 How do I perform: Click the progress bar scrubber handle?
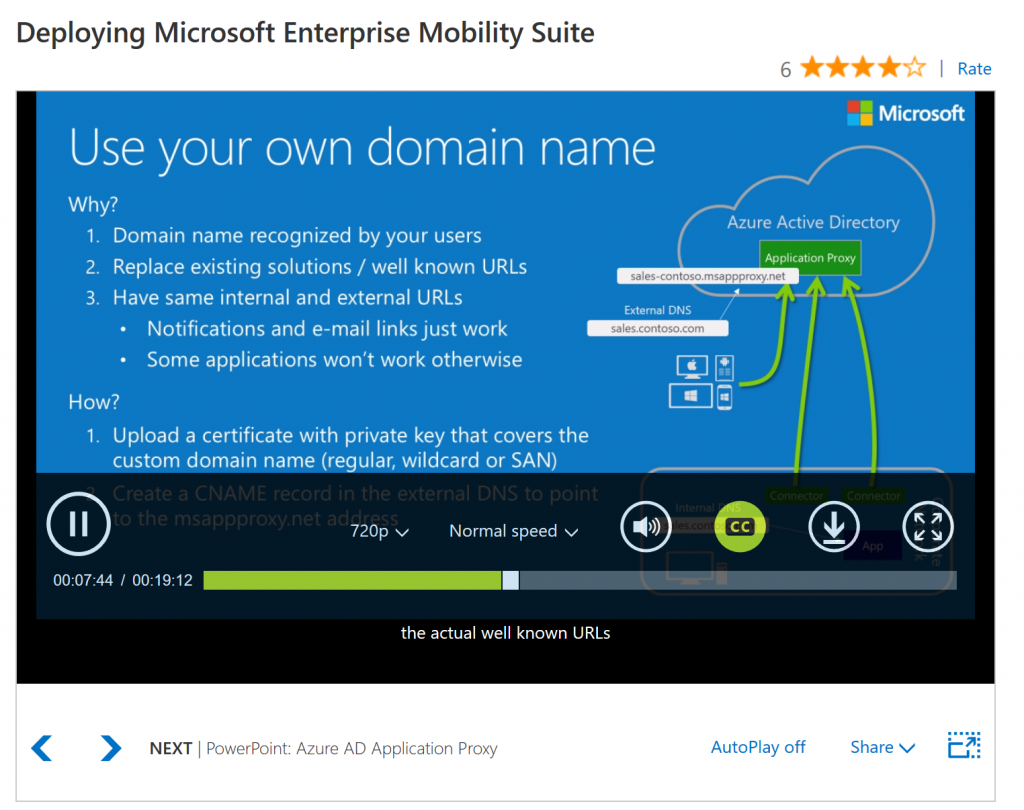click(511, 580)
